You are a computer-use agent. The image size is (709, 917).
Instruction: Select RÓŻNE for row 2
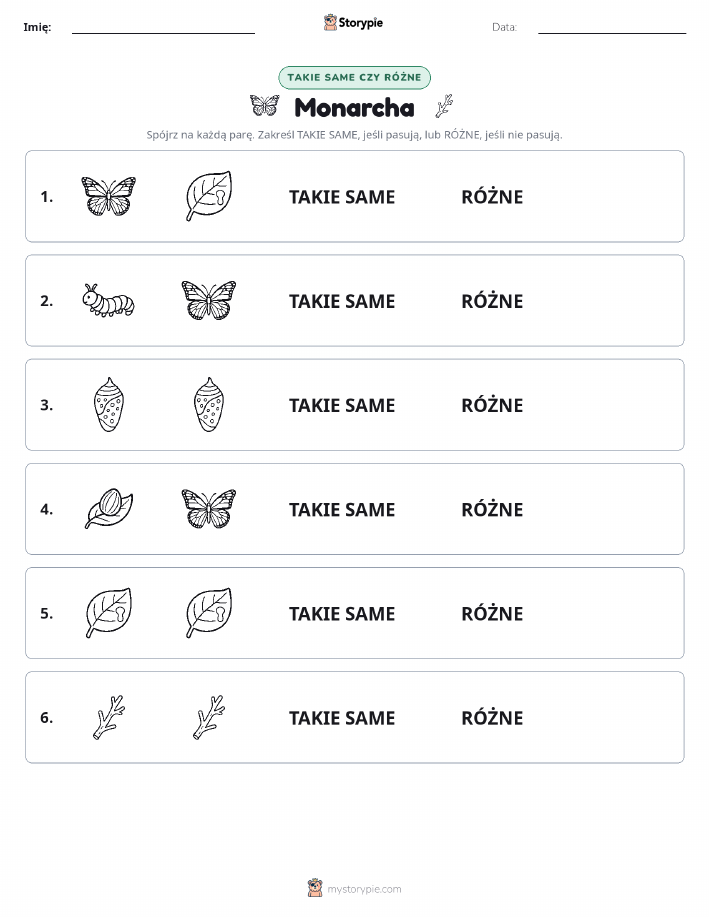pyautogui.click(x=492, y=301)
